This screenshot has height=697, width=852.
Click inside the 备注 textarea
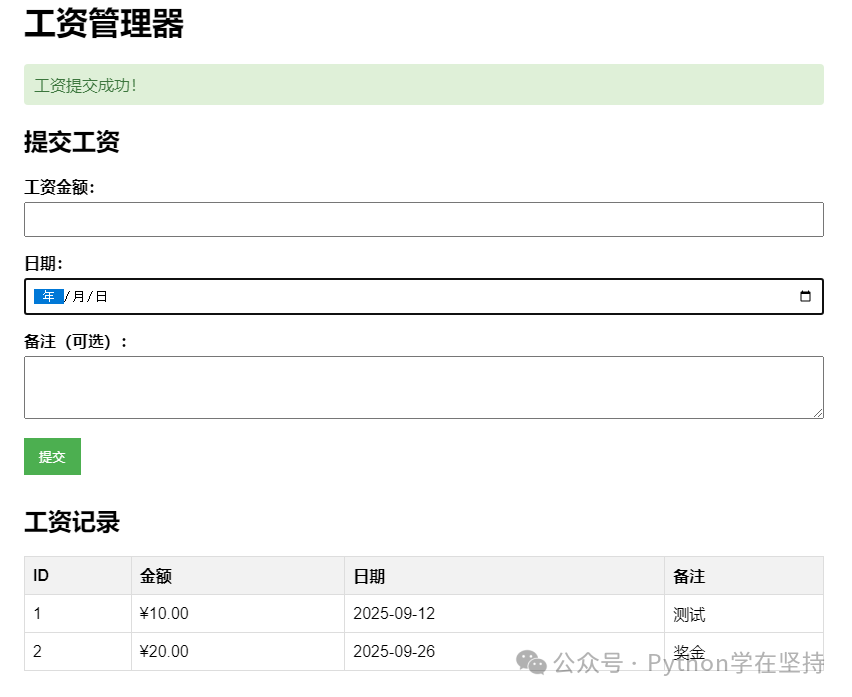(424, 387)
